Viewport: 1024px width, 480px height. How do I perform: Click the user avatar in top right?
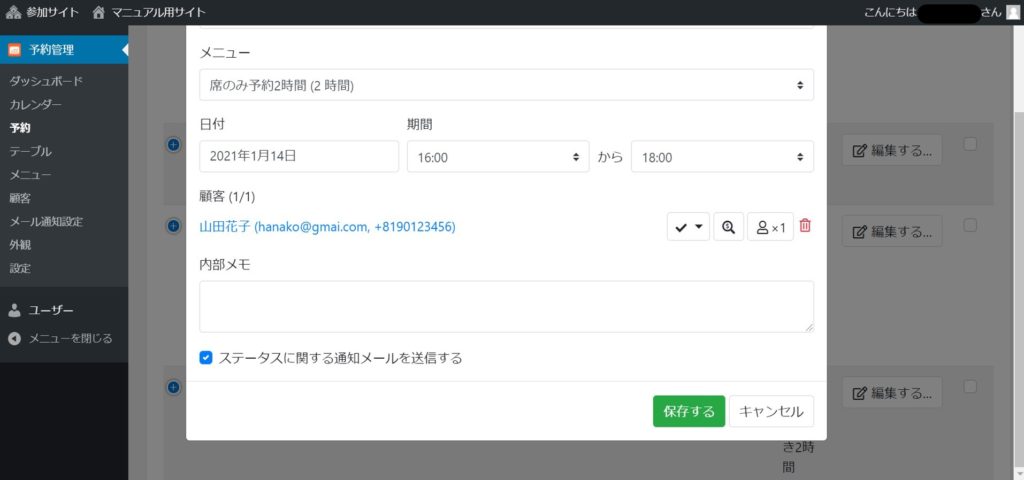(1013, 12)
